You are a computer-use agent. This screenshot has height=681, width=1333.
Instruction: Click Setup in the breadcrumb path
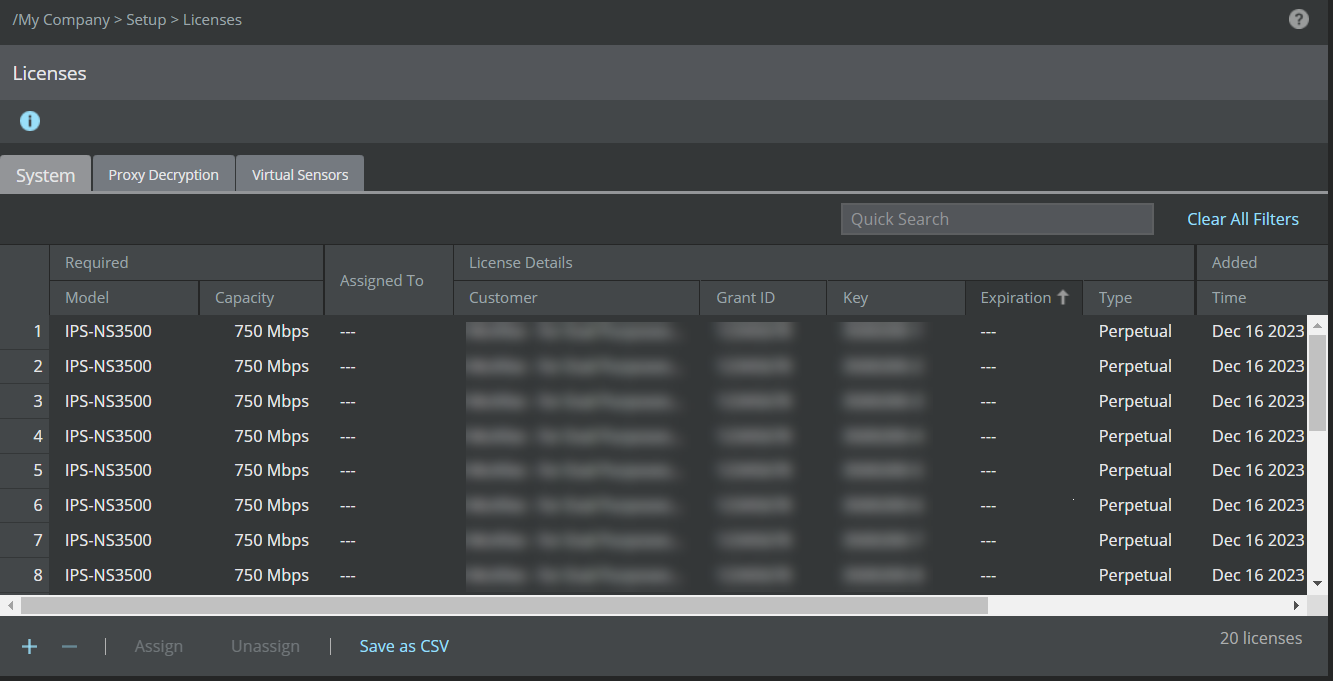[x=146, y=19]
